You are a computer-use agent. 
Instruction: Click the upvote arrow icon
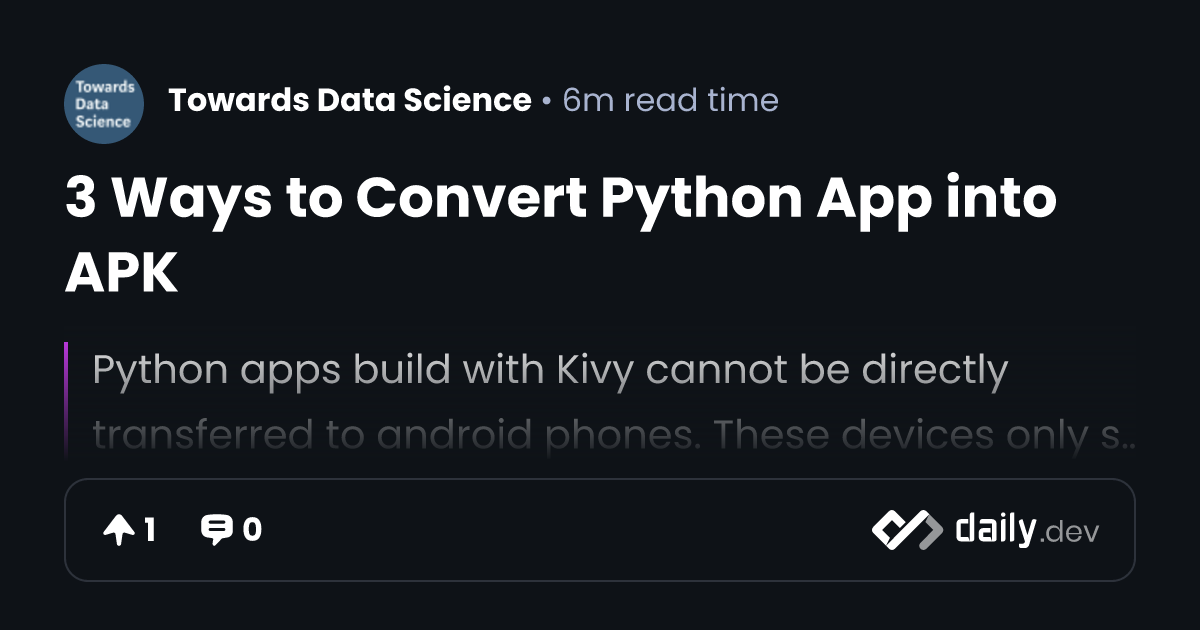118,530
